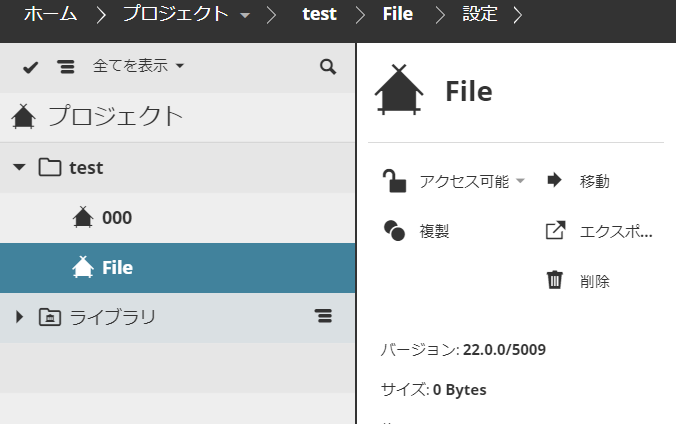The width and height of the screenshot is (676, 424).
Task: Click the checkmark select icon
Action: [30, 67]
